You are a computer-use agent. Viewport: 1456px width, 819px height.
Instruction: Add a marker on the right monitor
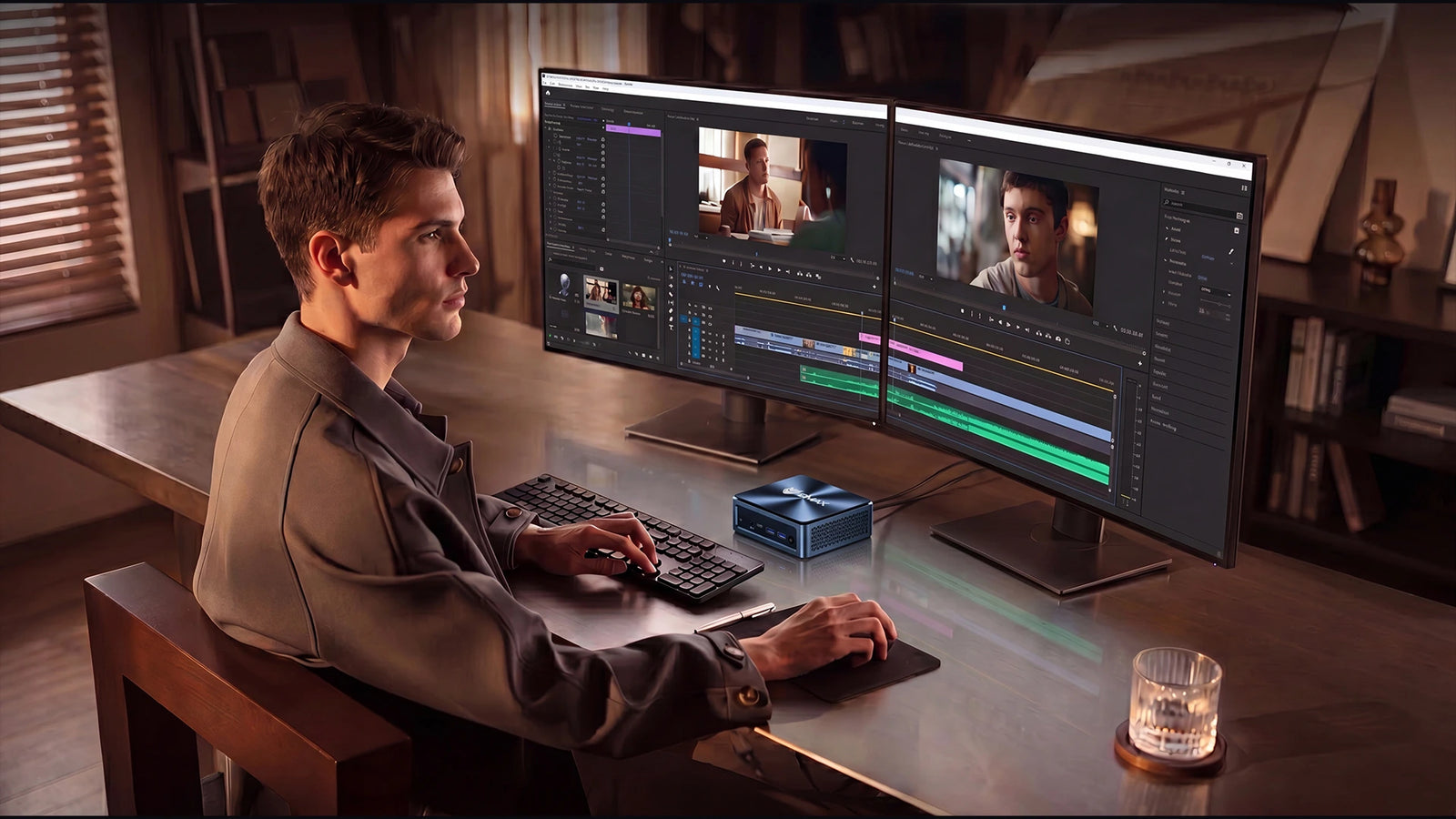(963, 312)
